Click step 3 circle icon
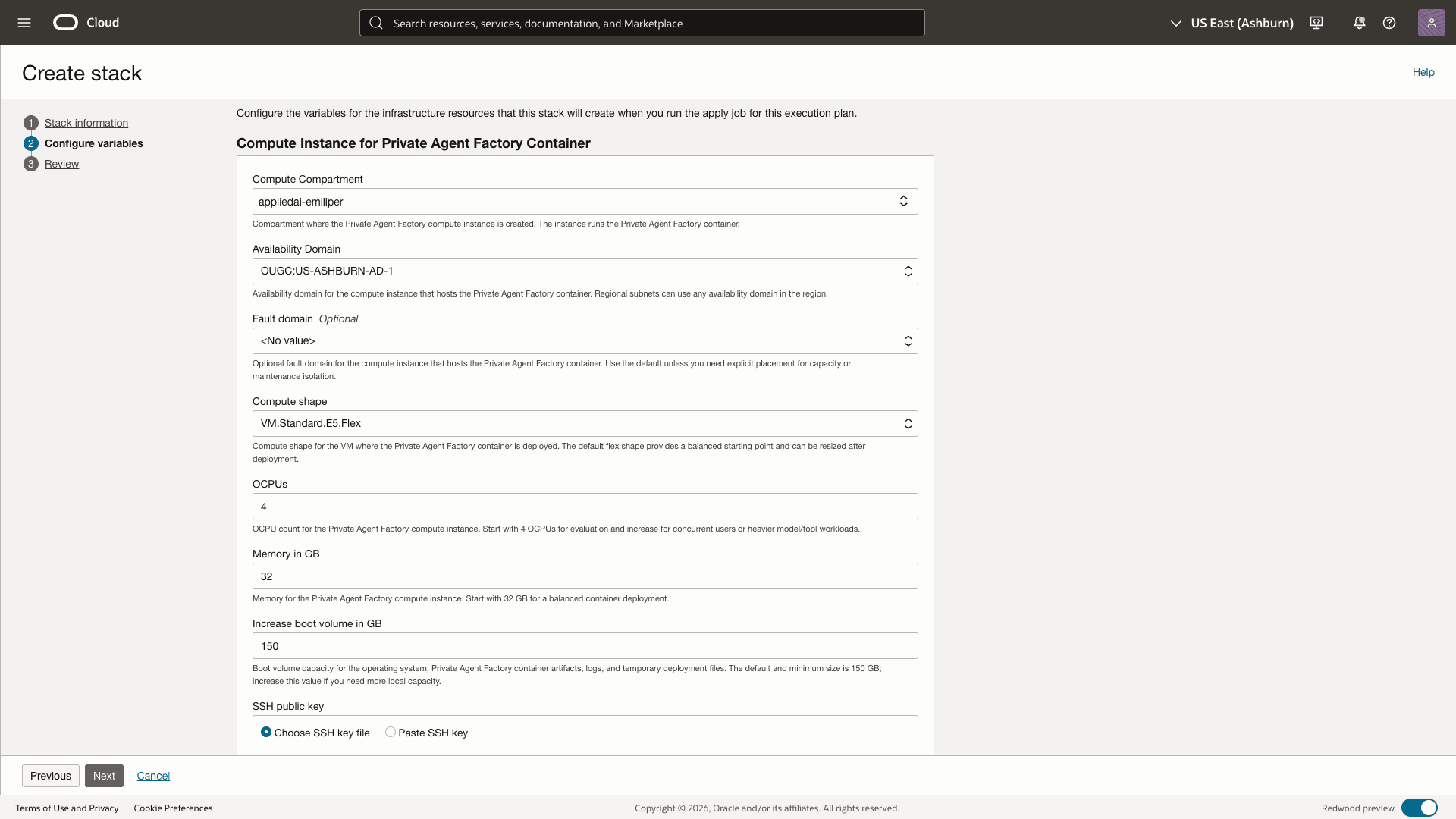 [x=31, y=164]
